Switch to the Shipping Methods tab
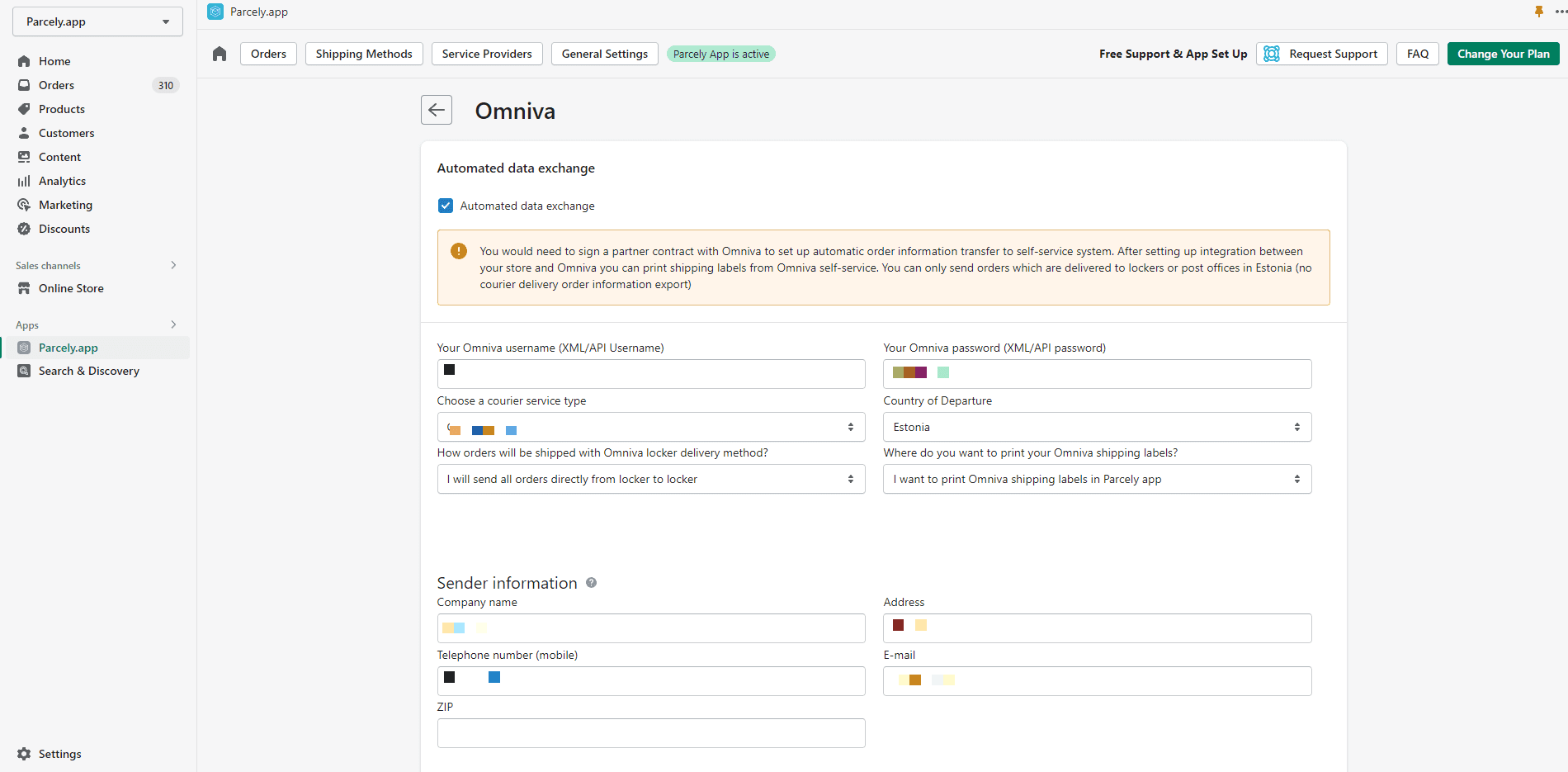This screenshot has height=772, width=1568. click(x=363, y=54)
